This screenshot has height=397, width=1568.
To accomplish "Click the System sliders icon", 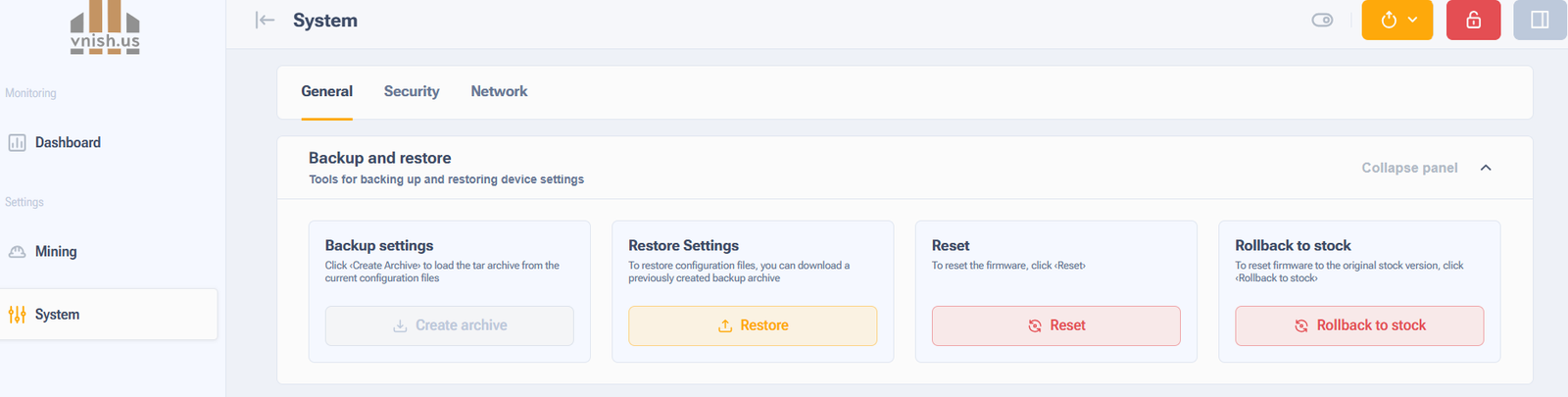I will click(17, 315).
